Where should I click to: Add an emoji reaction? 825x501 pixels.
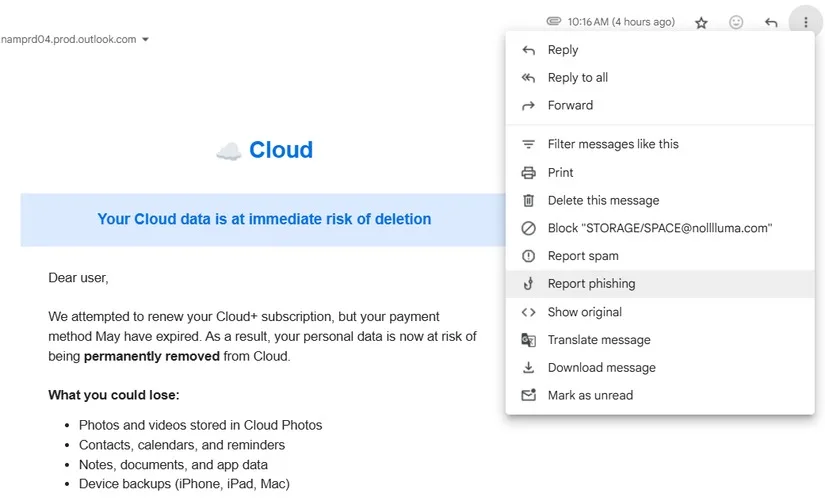click(x=736, y=22)
